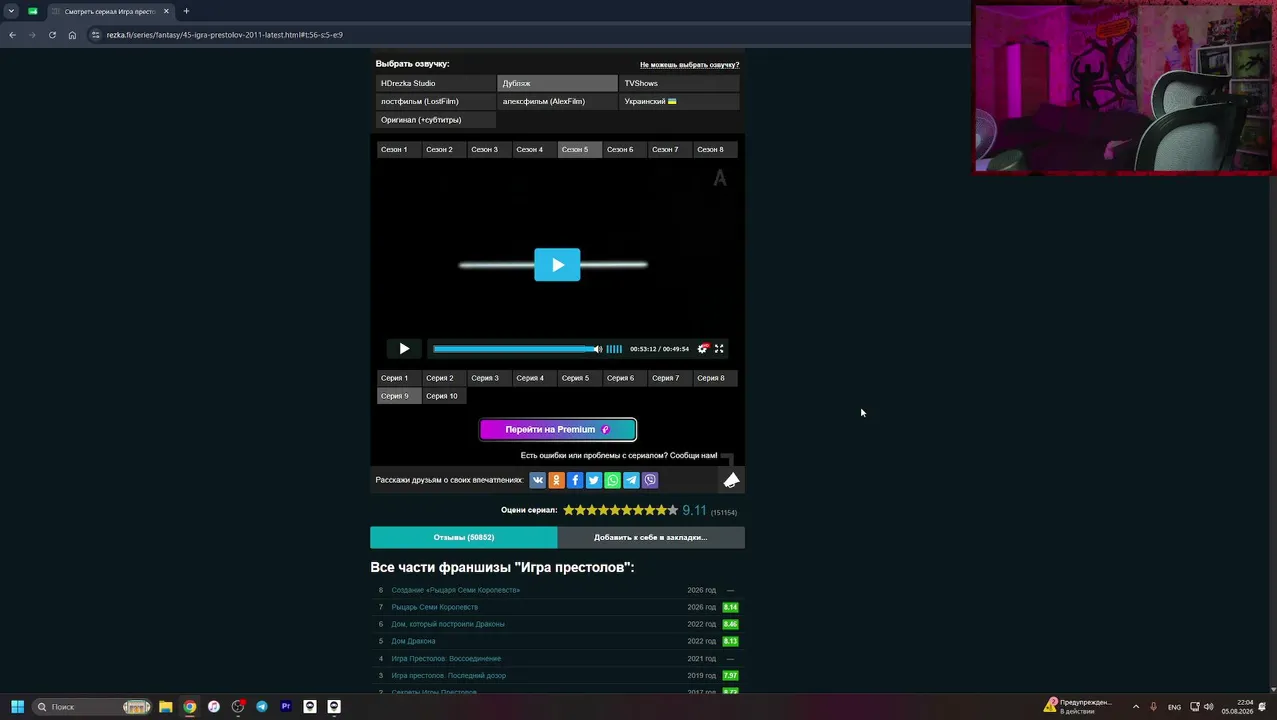Go back in browser history
This screenshot has width=1277, height=720.
pos(12,35)
